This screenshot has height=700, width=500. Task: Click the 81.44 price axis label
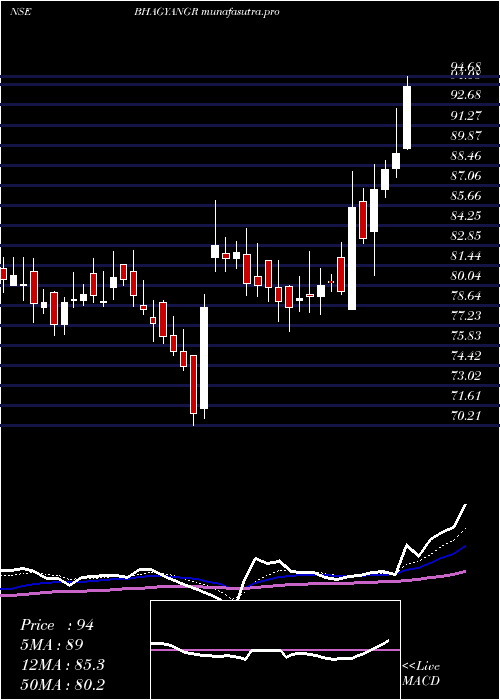point(466,256)
